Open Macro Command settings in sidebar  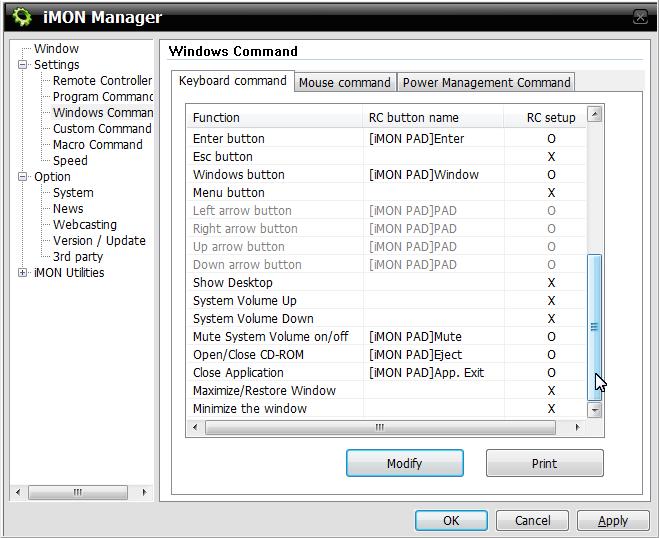point(97,145)
